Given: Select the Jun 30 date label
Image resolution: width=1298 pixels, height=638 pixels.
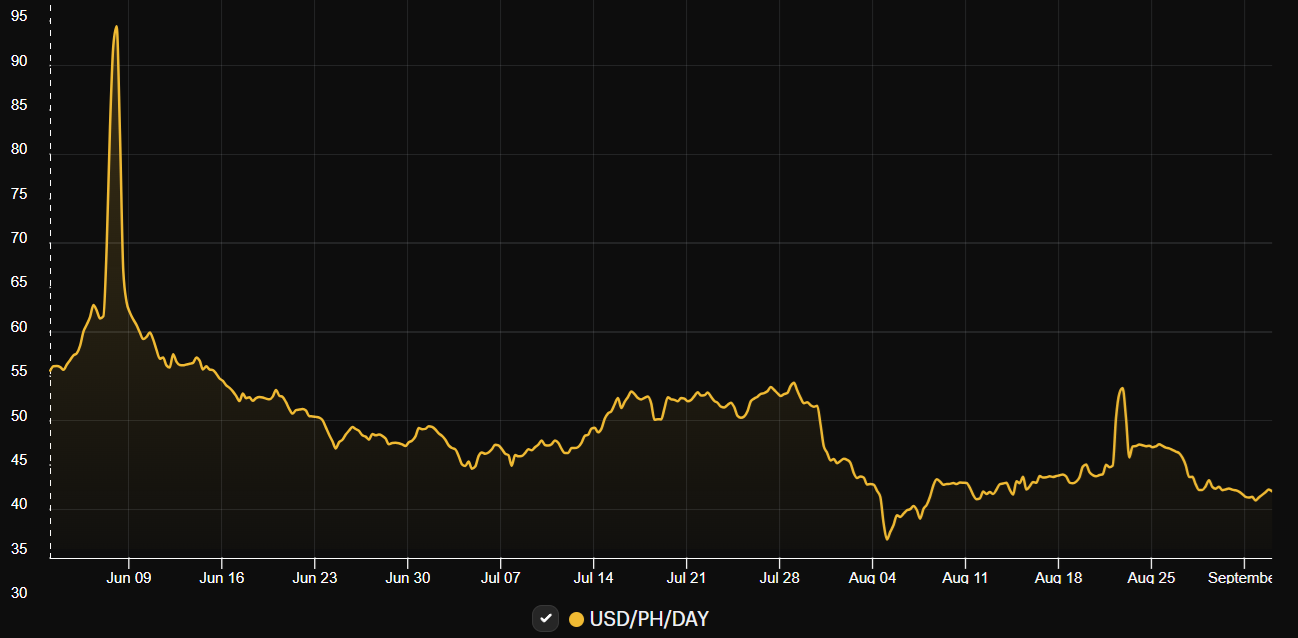Looking at the screenshot, I should click(x=407, y=578).
